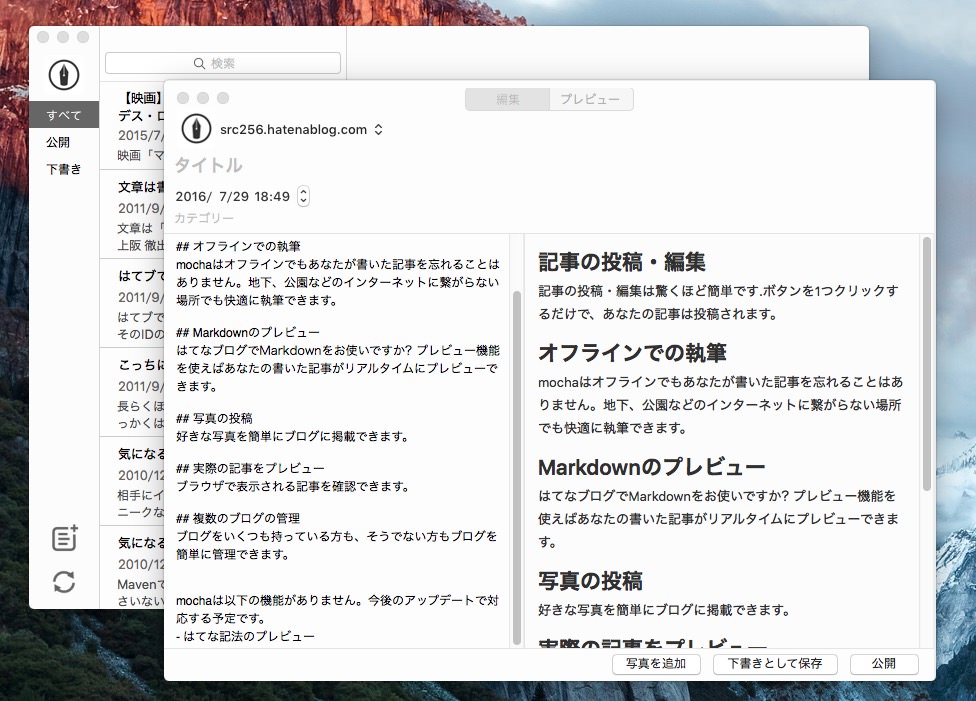Click the 写真を追加 button
Screen dimensions: 976x701
tap(656, 664)
